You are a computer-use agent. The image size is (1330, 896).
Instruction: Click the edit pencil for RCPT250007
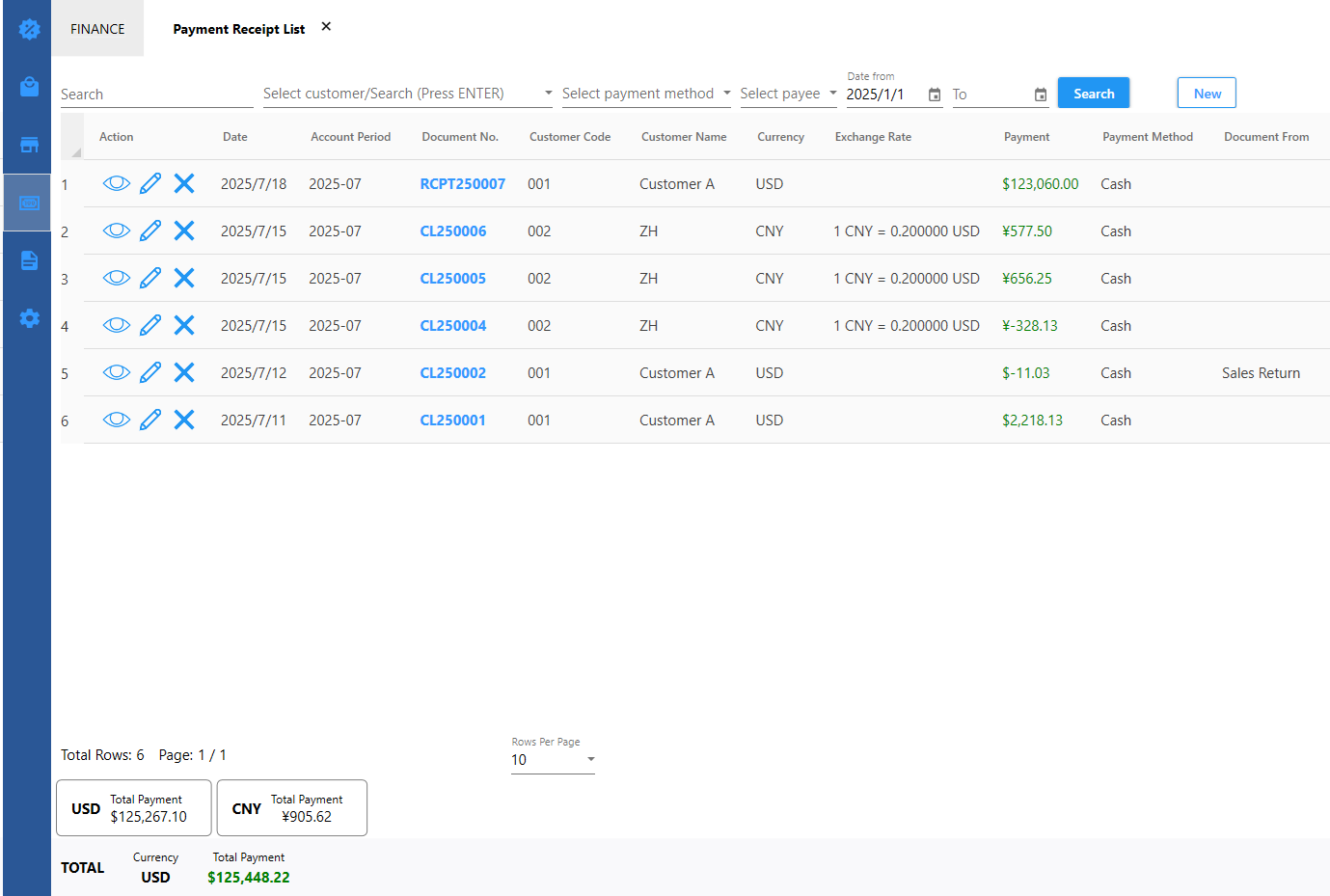click(150, 183)
